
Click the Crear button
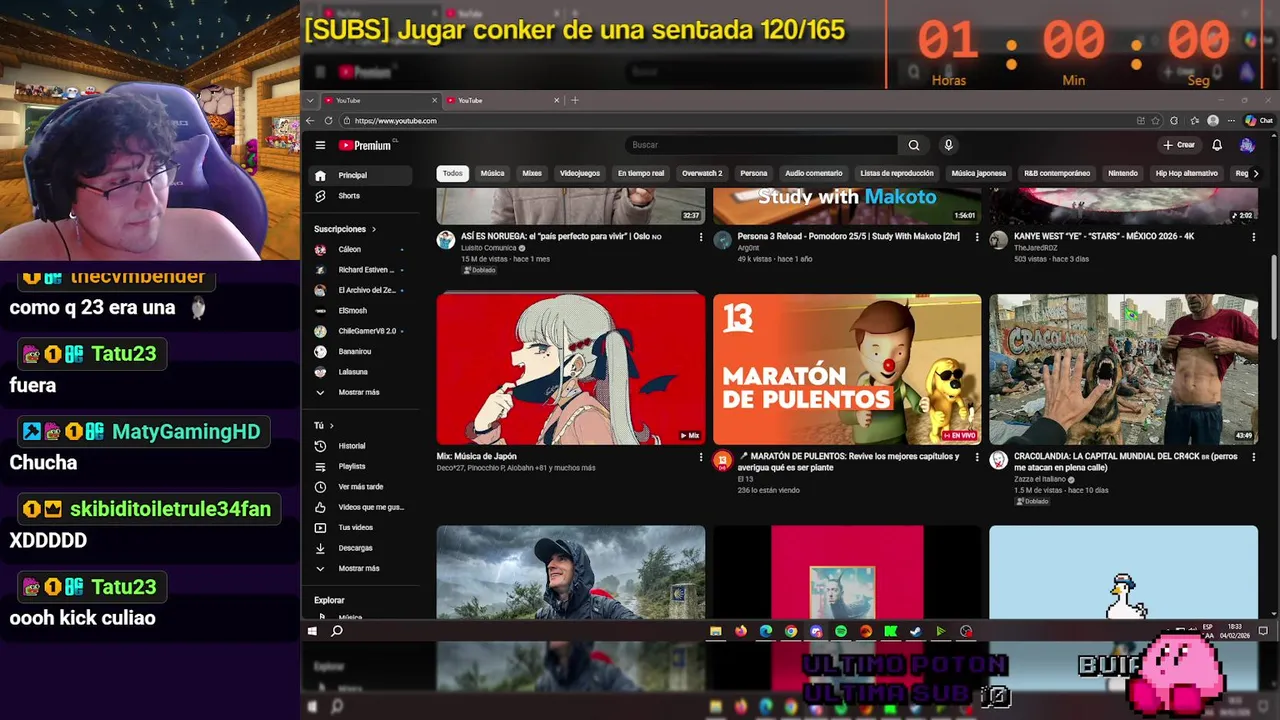pyautogui.click(x=1180, y=145)
